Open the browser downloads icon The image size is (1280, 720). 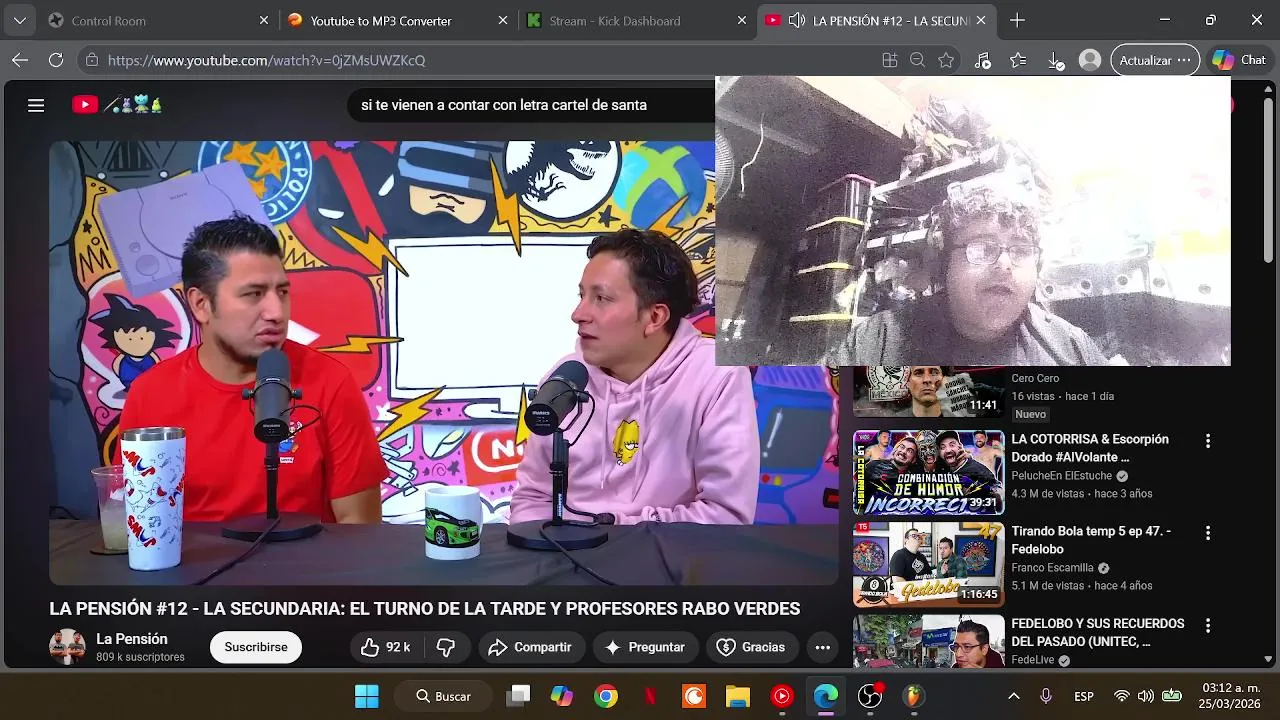1055,60
